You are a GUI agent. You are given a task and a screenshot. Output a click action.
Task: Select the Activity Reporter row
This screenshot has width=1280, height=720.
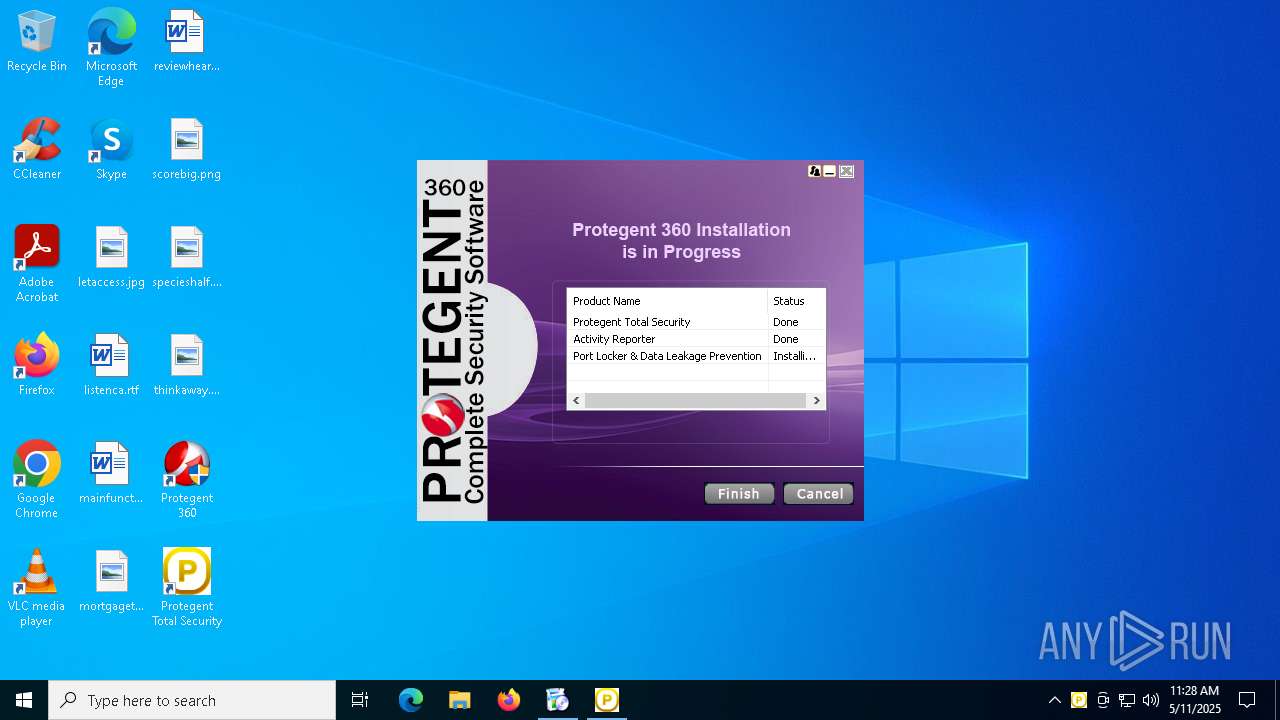click(696, 339)
